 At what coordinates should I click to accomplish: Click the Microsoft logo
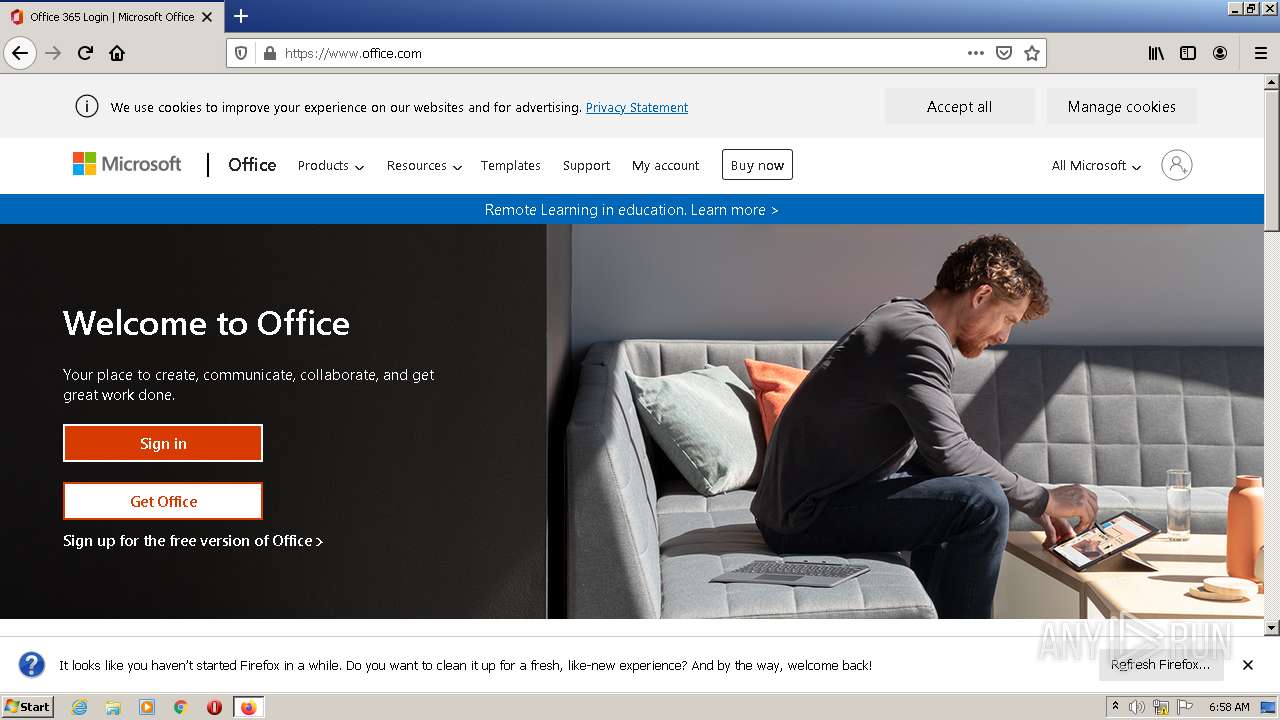coord(127,164)
